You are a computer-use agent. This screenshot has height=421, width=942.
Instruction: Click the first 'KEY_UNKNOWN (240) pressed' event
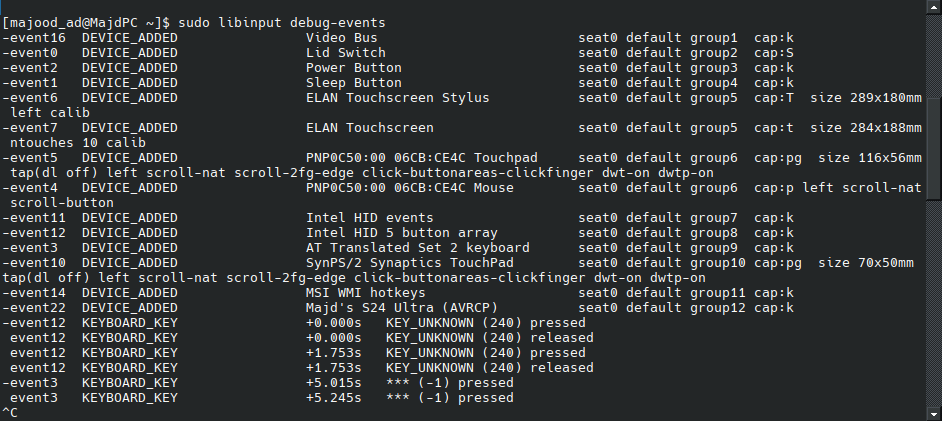(x=485, y=323)
